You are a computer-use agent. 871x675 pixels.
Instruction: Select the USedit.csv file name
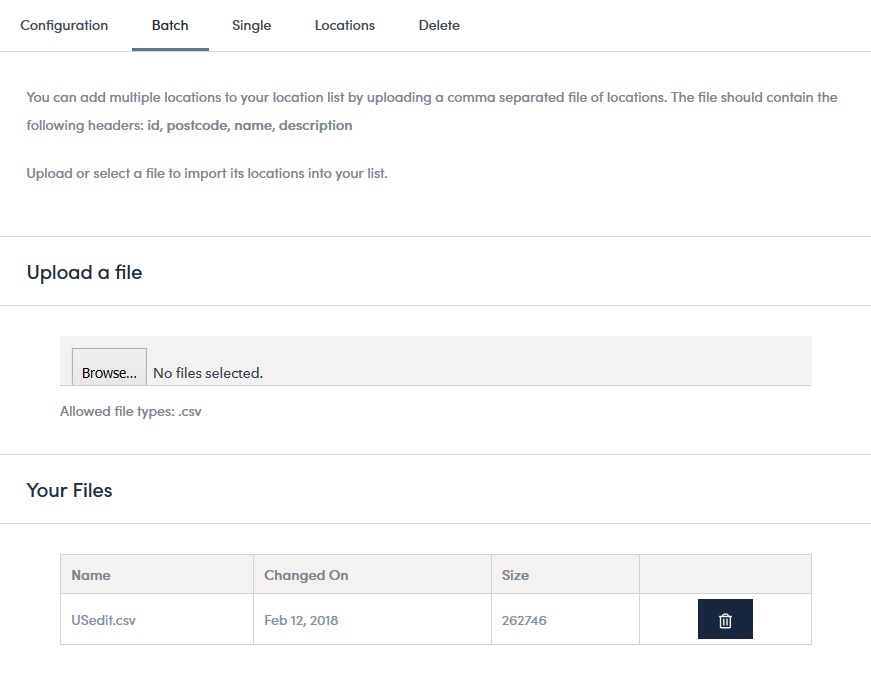click(103, 620)
